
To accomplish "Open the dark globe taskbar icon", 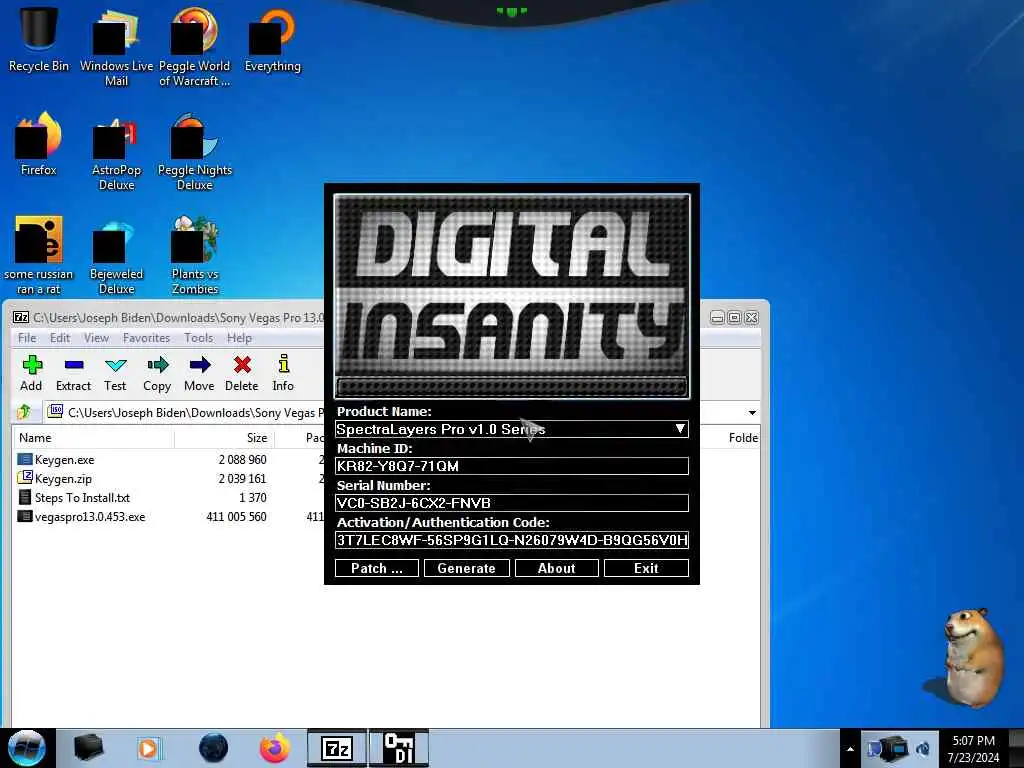I will (213, 748).
